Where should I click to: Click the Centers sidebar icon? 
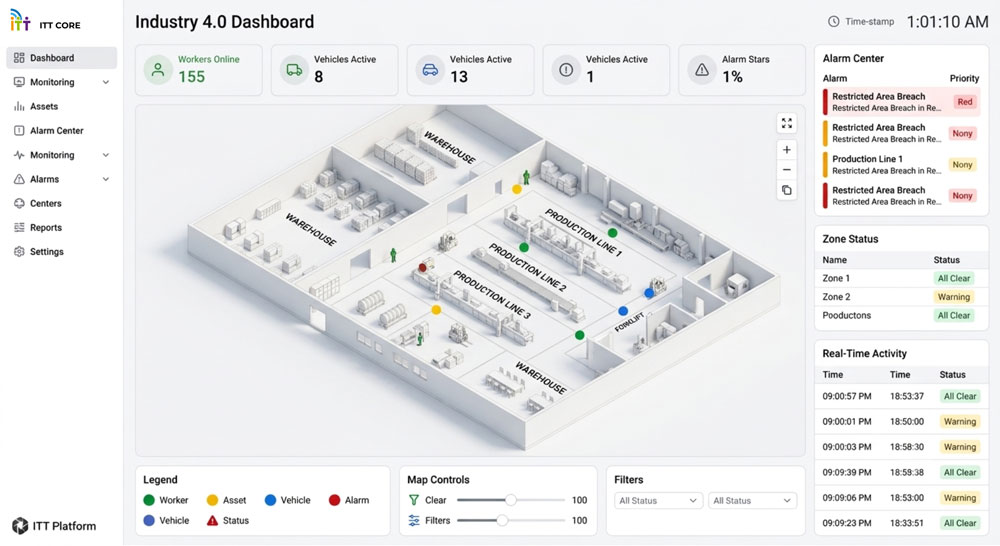click(19, 203)
